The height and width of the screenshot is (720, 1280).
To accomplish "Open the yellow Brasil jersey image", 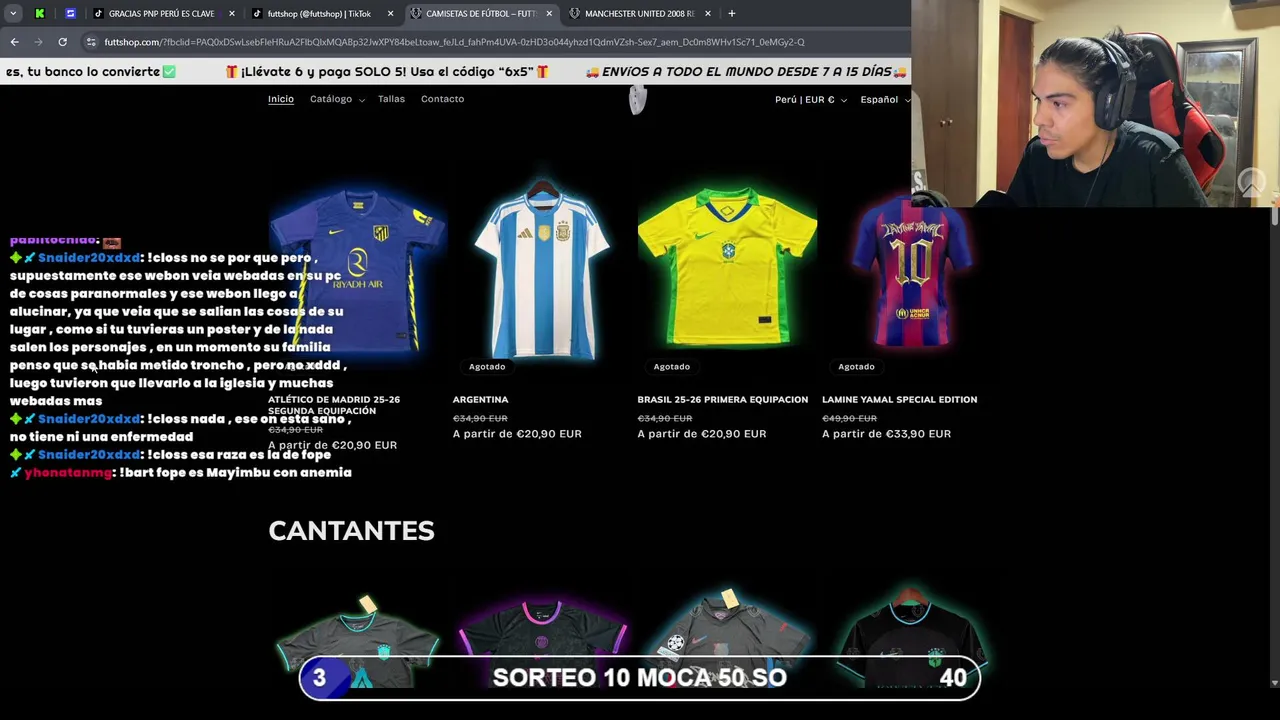I will coord(727,270).
